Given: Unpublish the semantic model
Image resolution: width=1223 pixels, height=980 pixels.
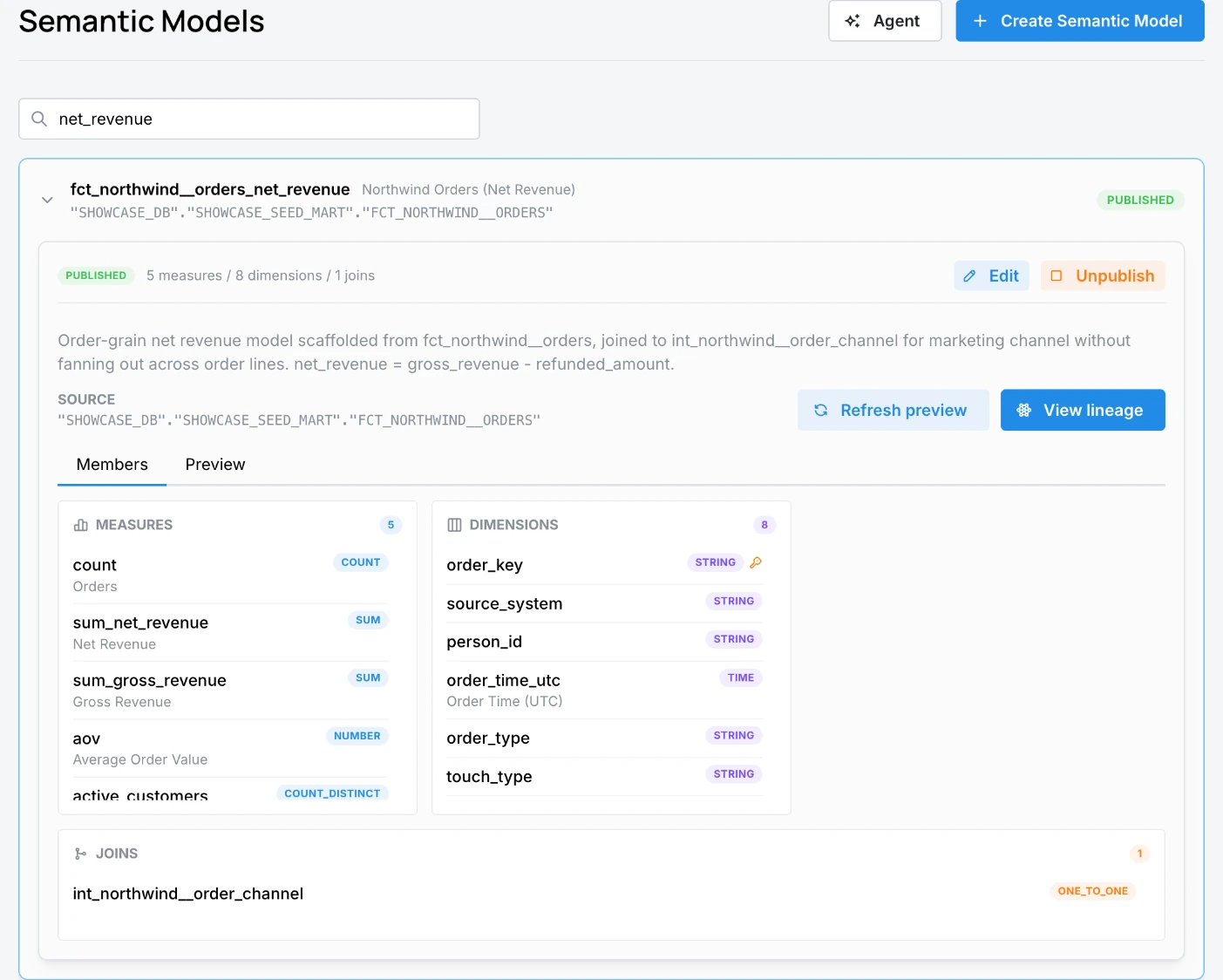Looking at the screenshot, I should [1103, 276].
